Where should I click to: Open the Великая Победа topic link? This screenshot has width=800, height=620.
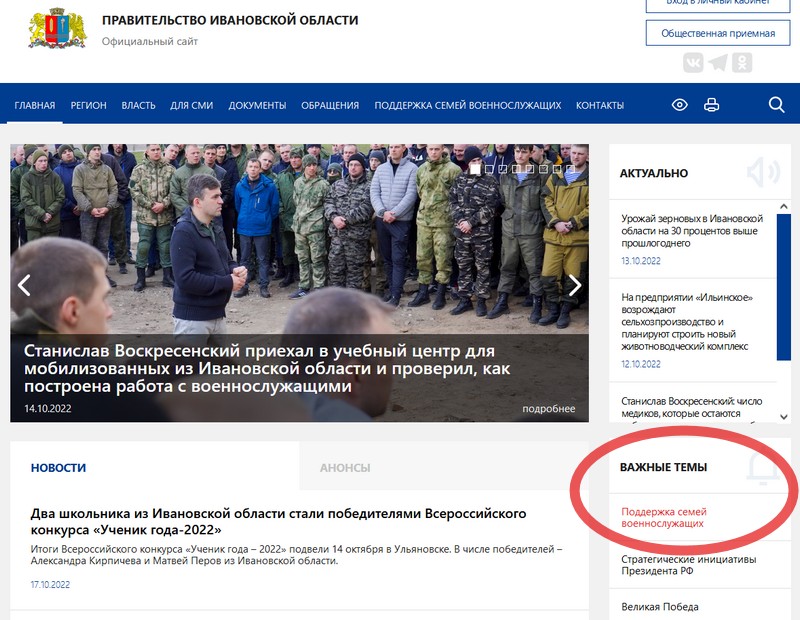tap(660, 607)
